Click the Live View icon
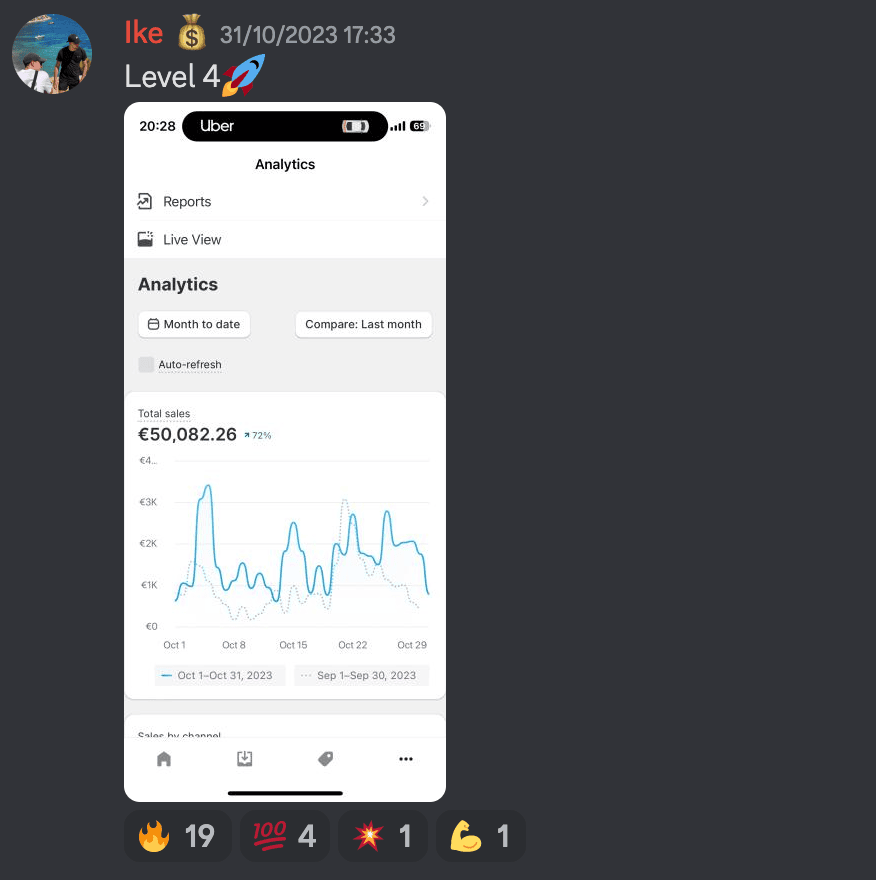The height and width of the screenshot is (880, 876). coord(145,239)
